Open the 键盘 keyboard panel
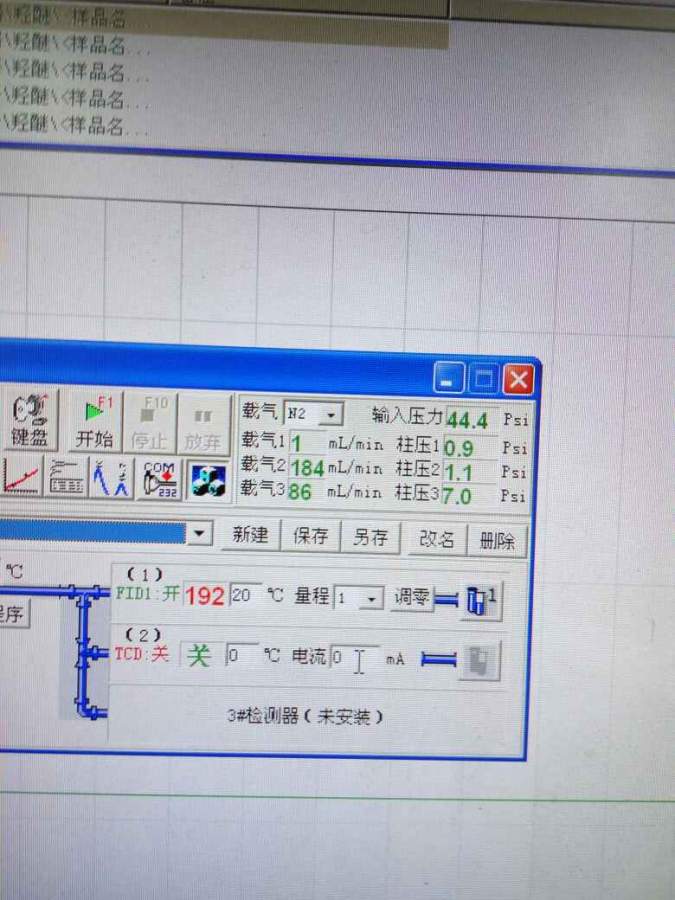This screenshot has height=900, width=675. (x=29, y=421)
